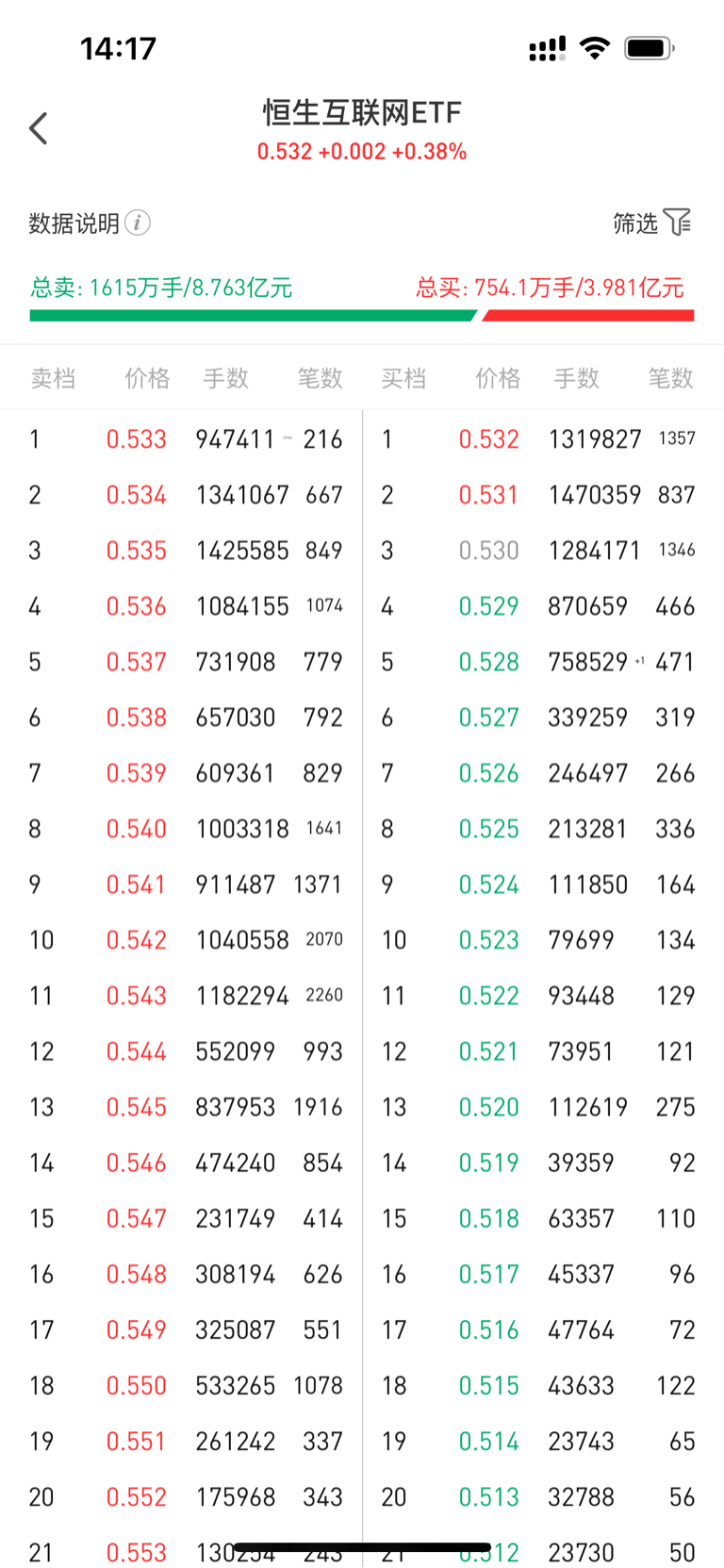Select buy volume 112619

(x=588, y=1107)
